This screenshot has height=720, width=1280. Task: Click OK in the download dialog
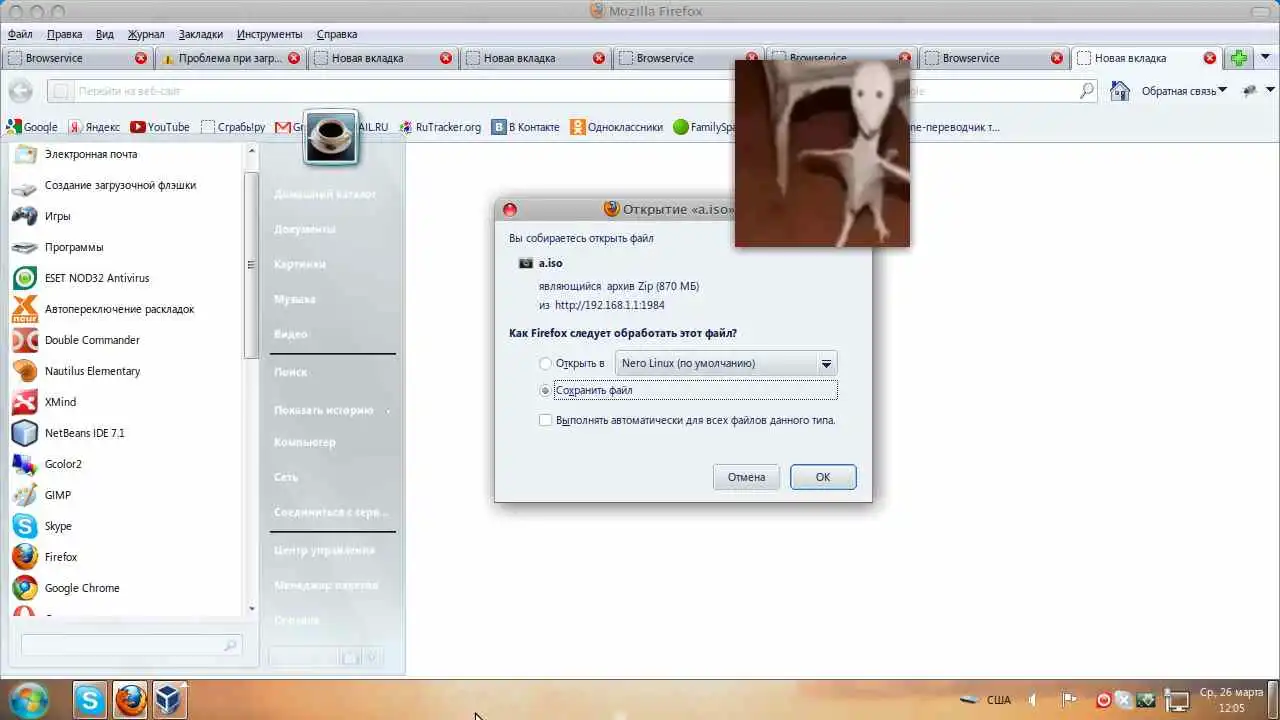click(x=823, y=477)
